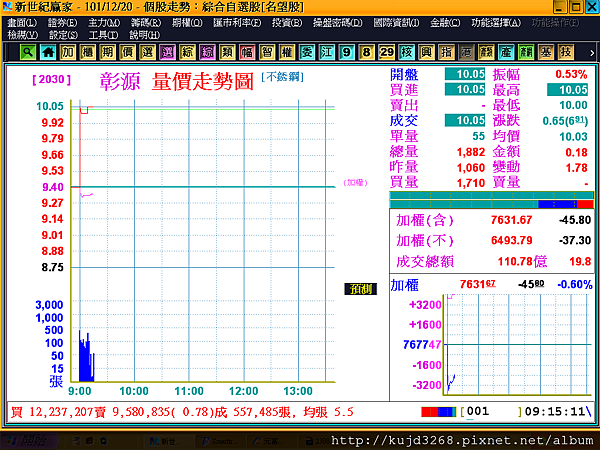This screenshot has width=600, height=450.
Task: Click the 開盤 value 10.05
Action: 465,74
